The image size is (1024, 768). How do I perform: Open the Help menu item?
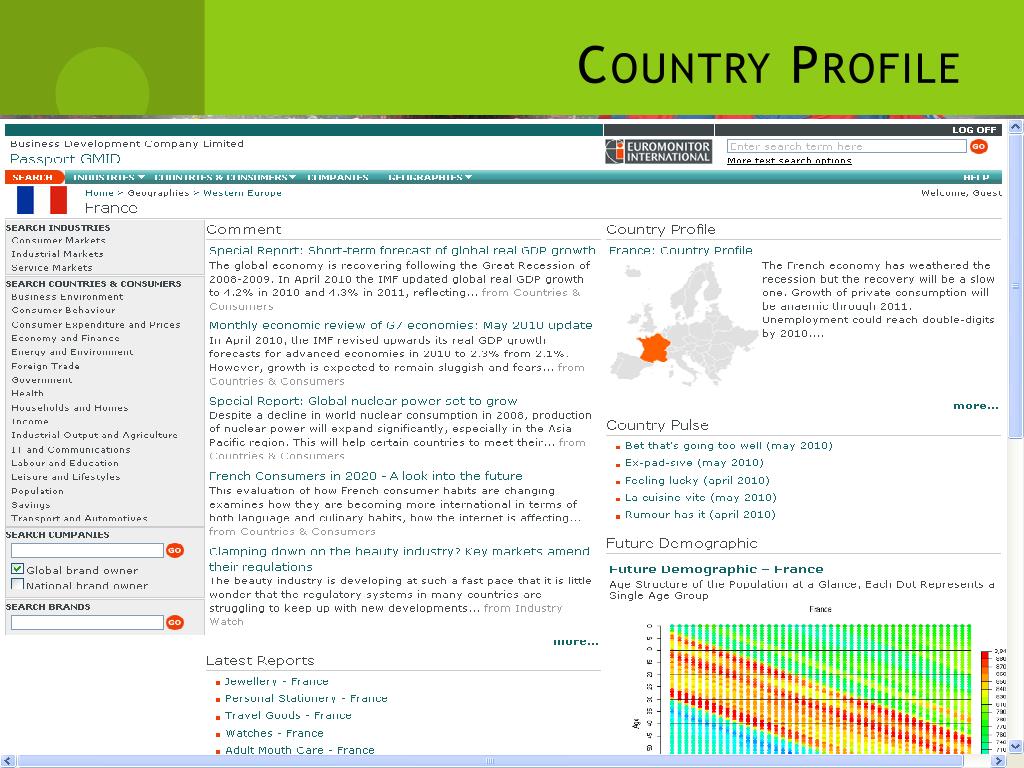(976, 177)
